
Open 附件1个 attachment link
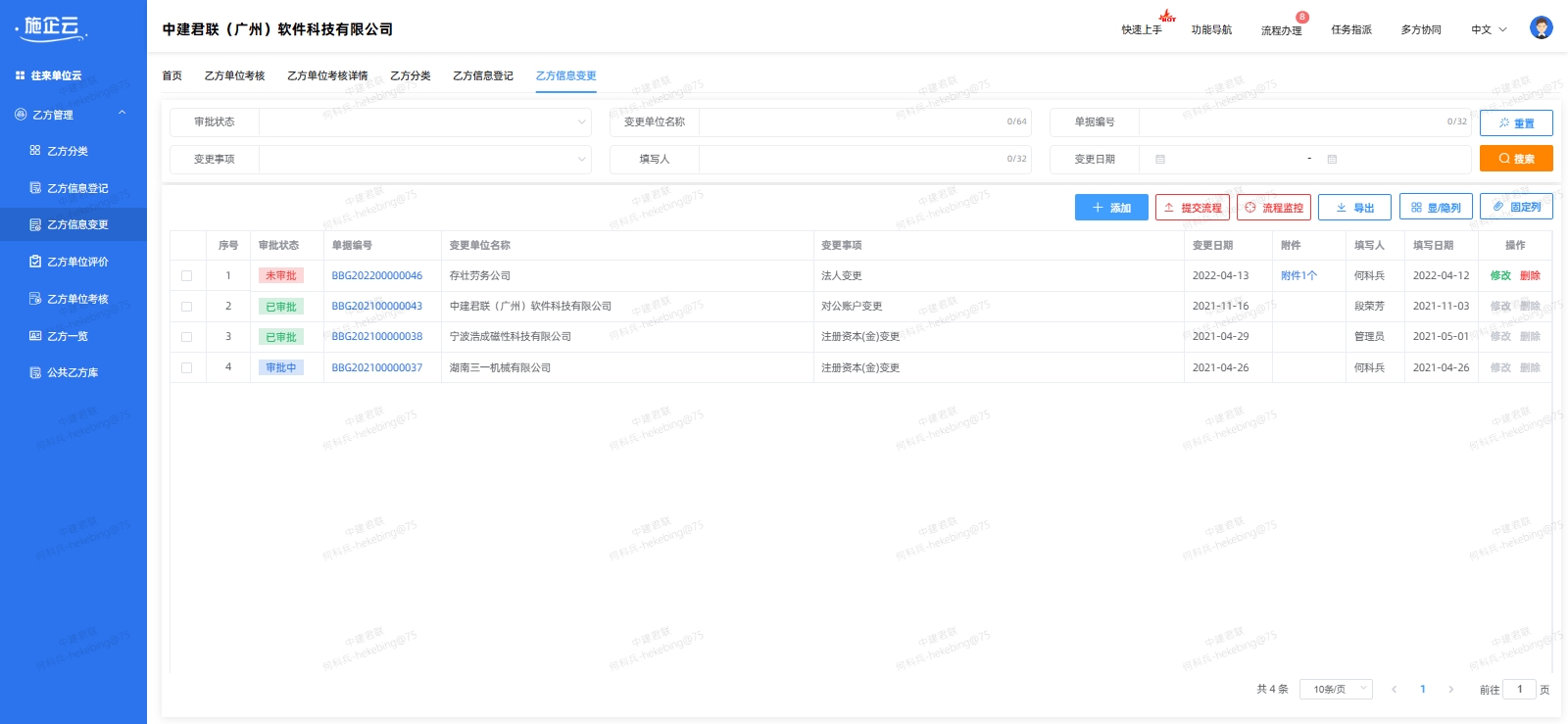1298,276
